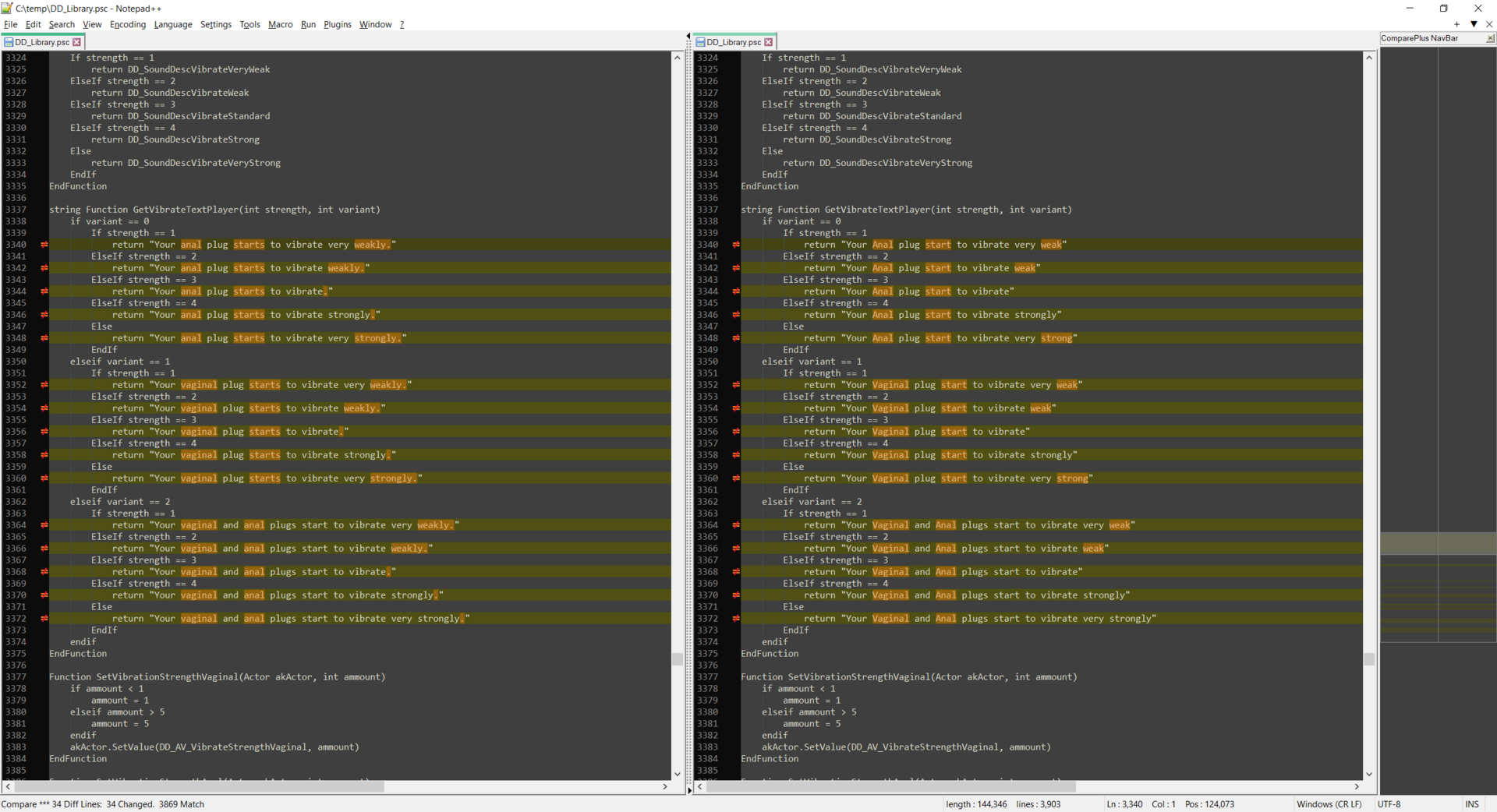
Task: Click the changed-line marker at line 3348 in left pane
Action: (x=44, y=338)
